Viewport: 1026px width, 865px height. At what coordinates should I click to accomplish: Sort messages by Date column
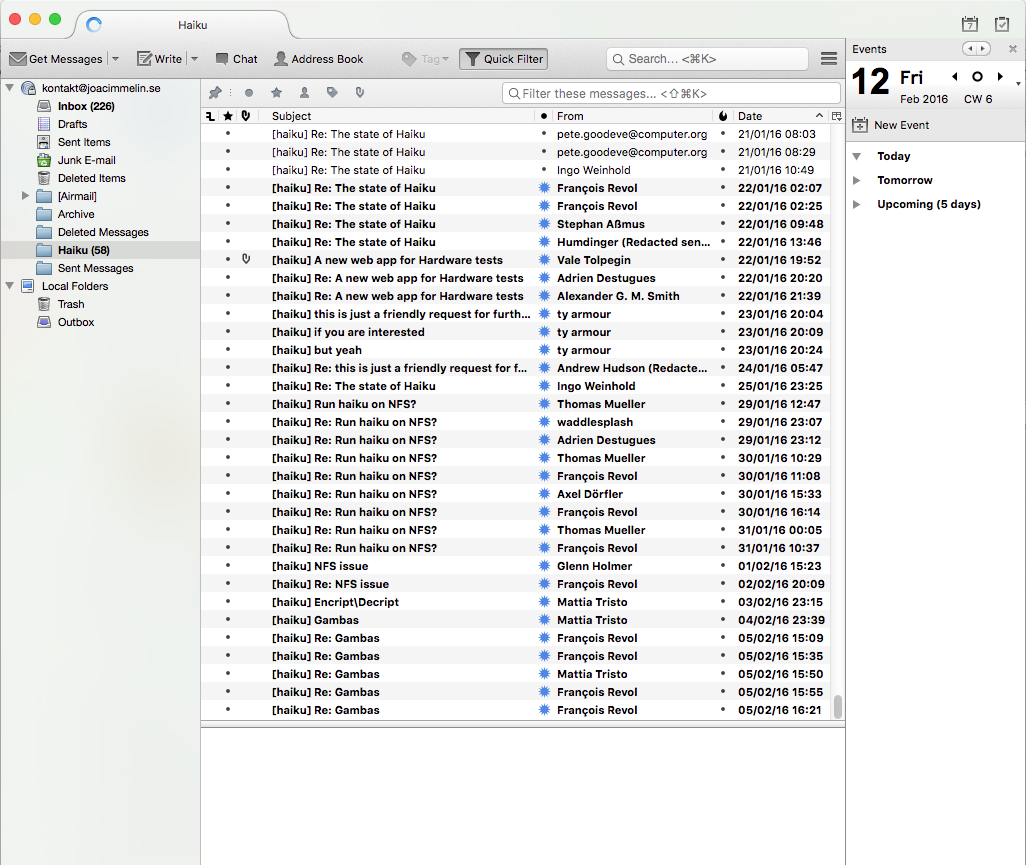tap(781, 116)
